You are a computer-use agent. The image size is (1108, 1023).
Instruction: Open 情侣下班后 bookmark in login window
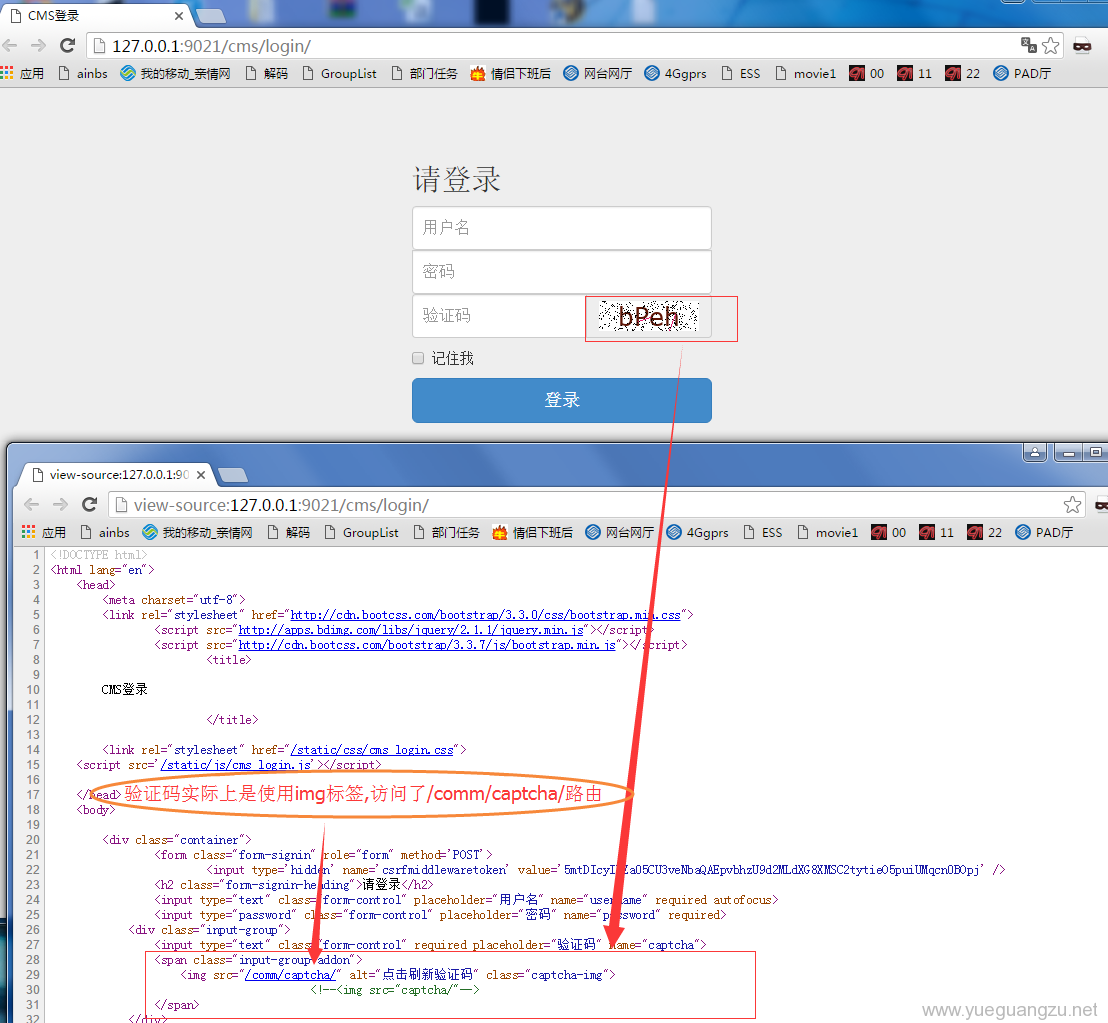pyautogui.click(x=511, y=73)
